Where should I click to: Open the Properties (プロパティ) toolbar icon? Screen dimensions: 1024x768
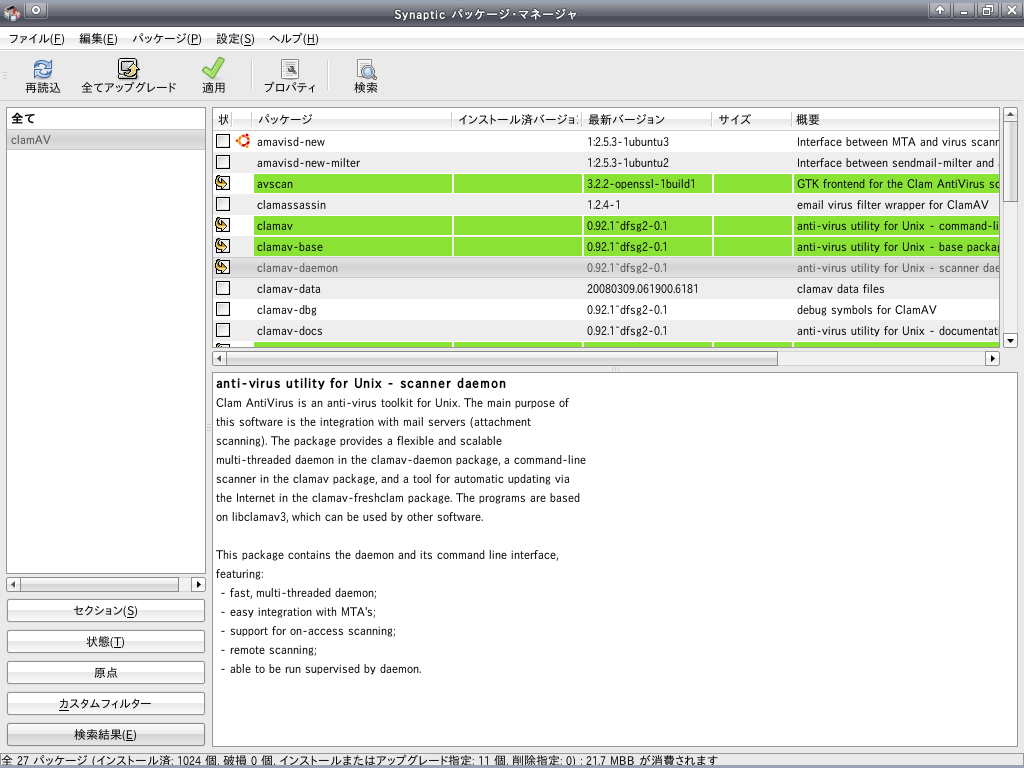[x=289, y=69]
